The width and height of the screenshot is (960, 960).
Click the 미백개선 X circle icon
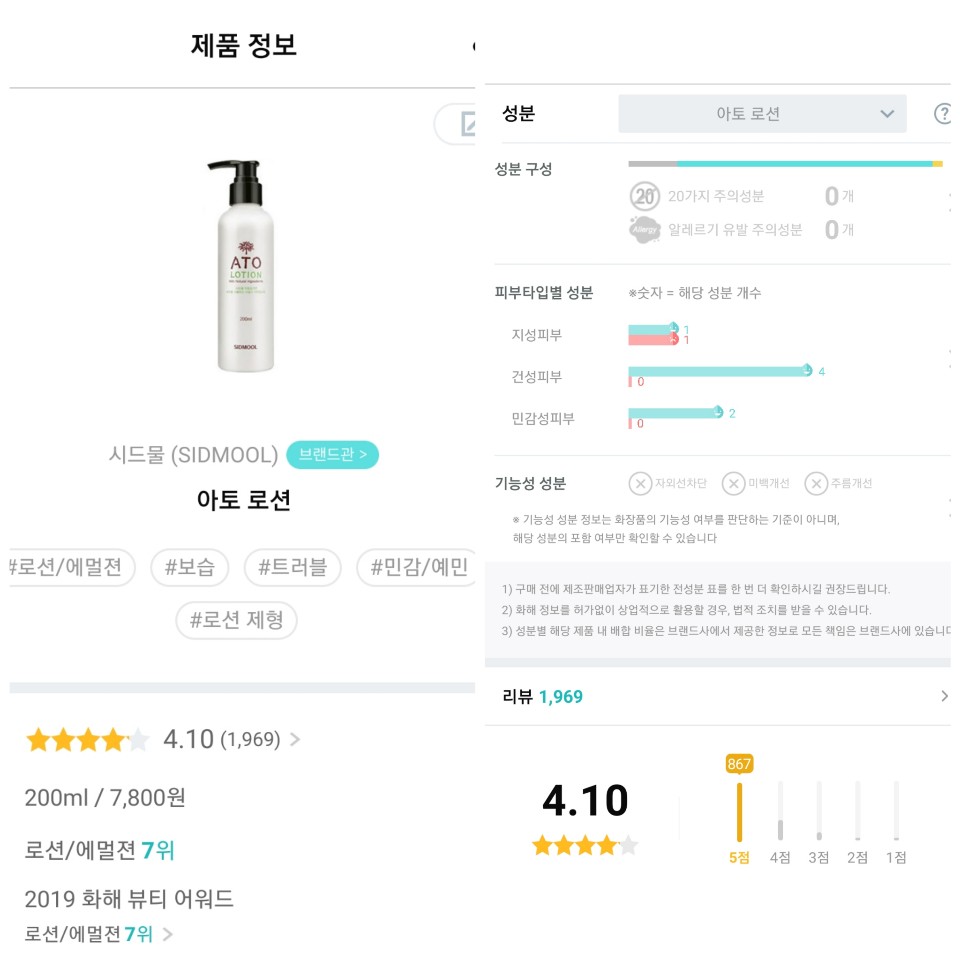pos(733,484)
